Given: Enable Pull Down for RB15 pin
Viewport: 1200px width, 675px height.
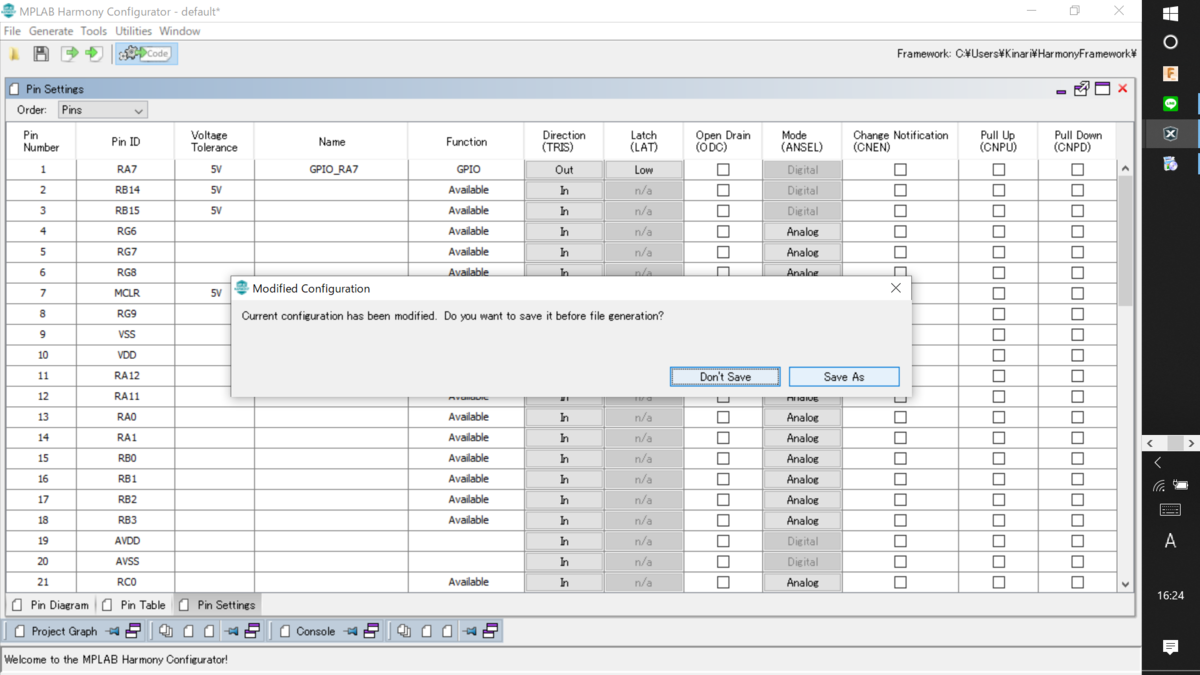Looking at the screenshot, I should (1077, 211).
